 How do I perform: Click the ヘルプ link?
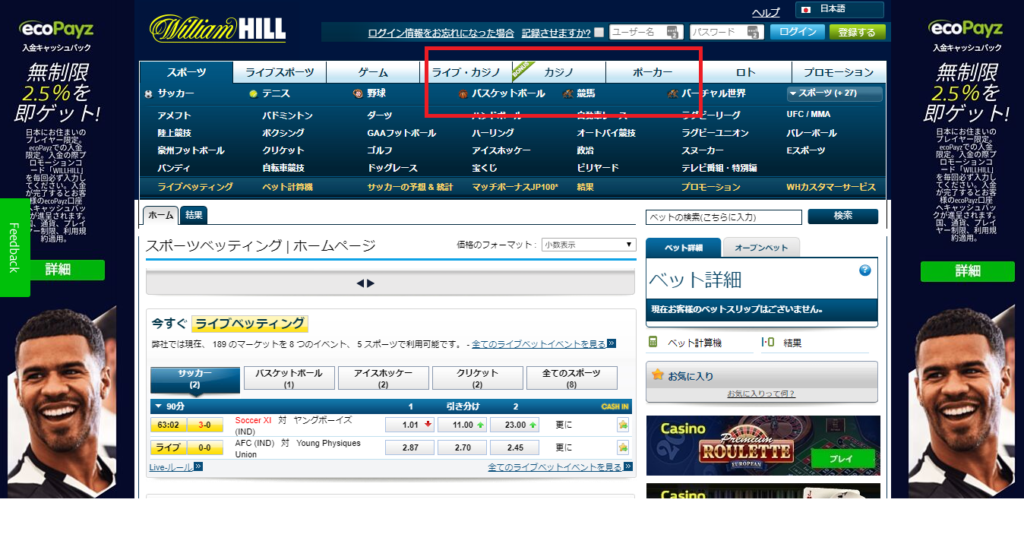tap(765, 12)
